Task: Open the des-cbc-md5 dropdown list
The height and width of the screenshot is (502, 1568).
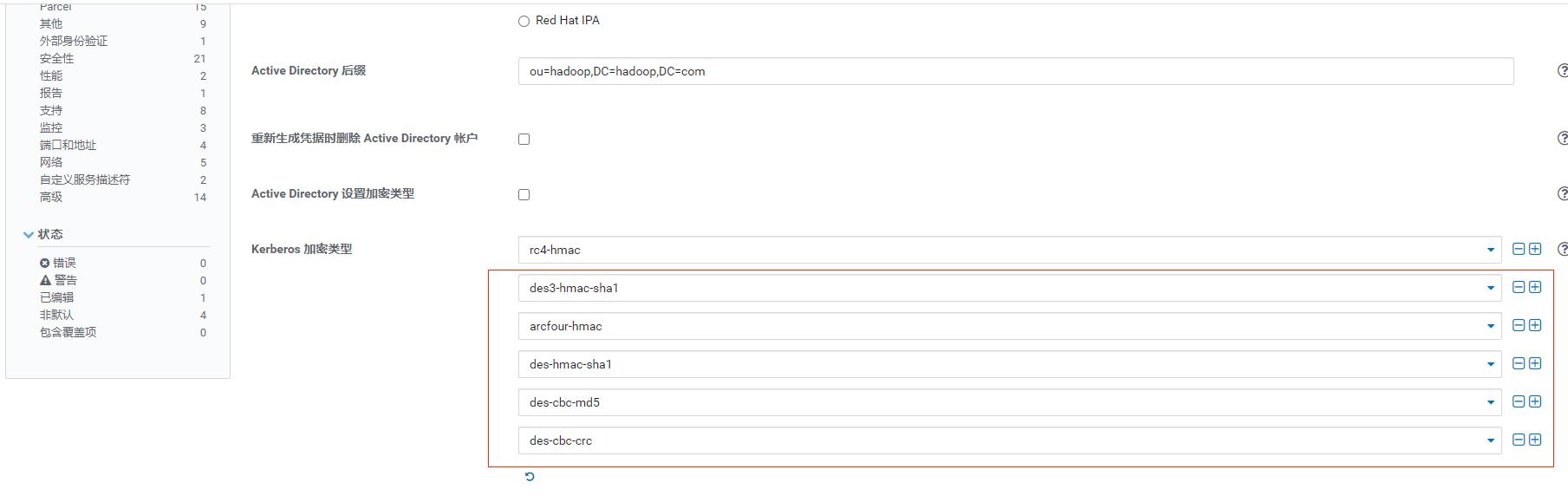Action: [1010, 402]
